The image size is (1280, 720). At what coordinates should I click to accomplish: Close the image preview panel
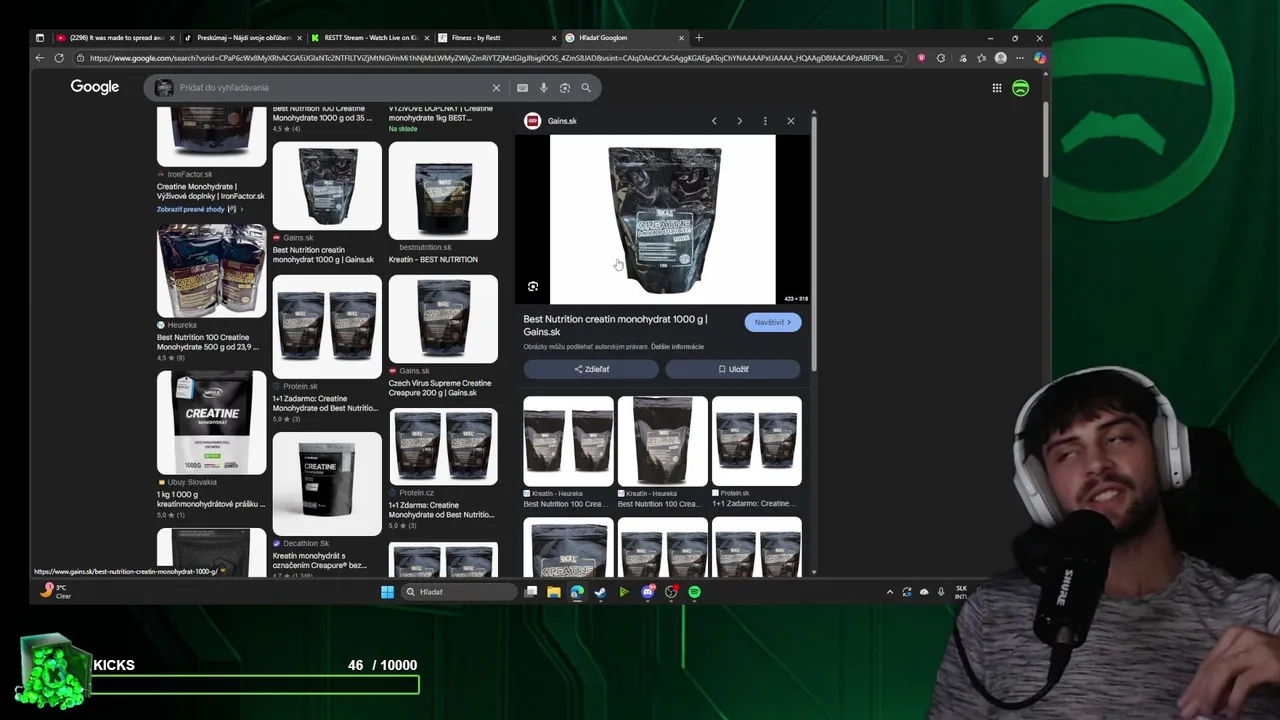click(791, 121)
